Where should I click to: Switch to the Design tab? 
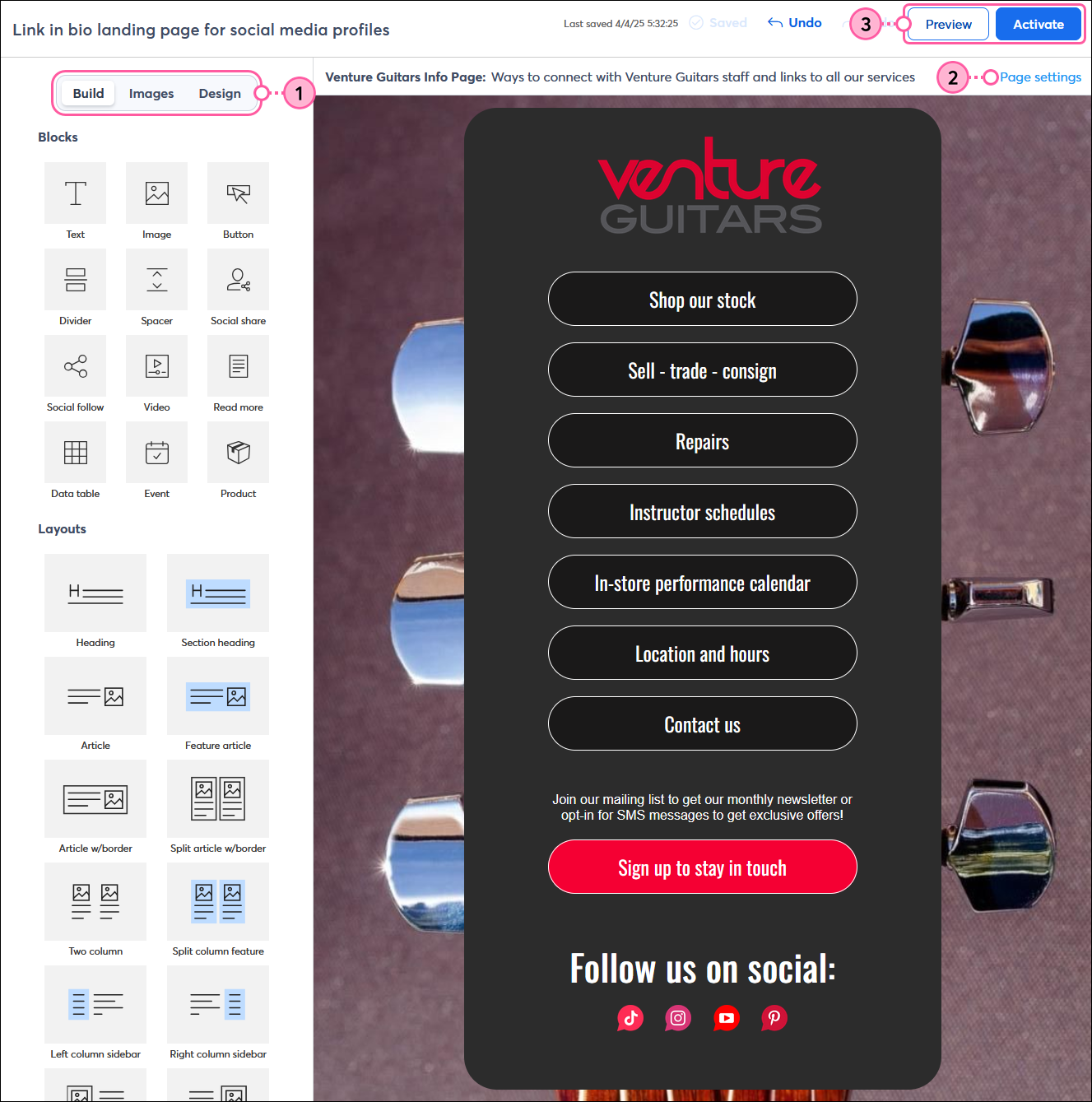(x=220, y=93)
